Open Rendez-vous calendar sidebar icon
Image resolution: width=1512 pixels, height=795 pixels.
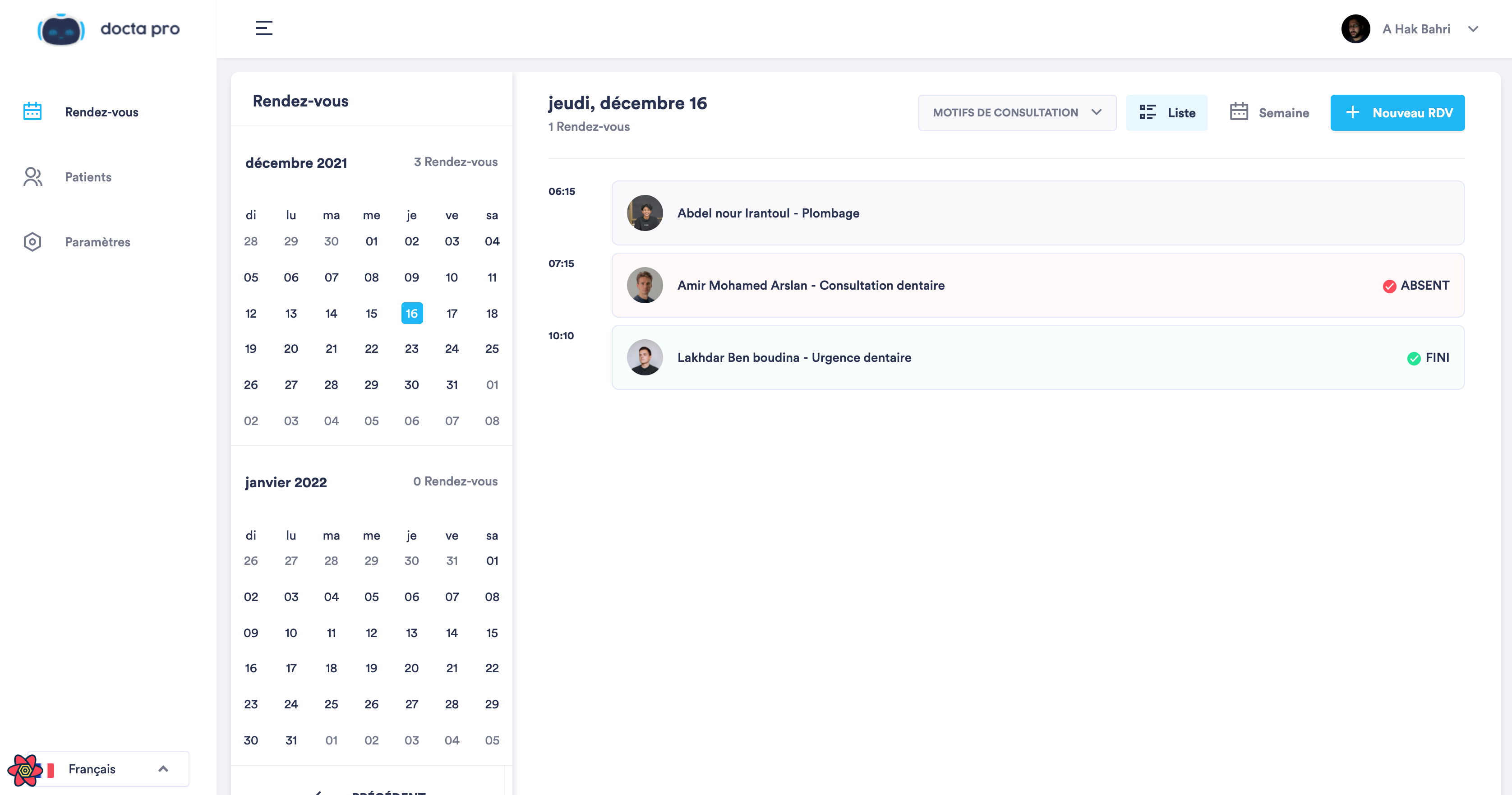[x=32, y=111]
